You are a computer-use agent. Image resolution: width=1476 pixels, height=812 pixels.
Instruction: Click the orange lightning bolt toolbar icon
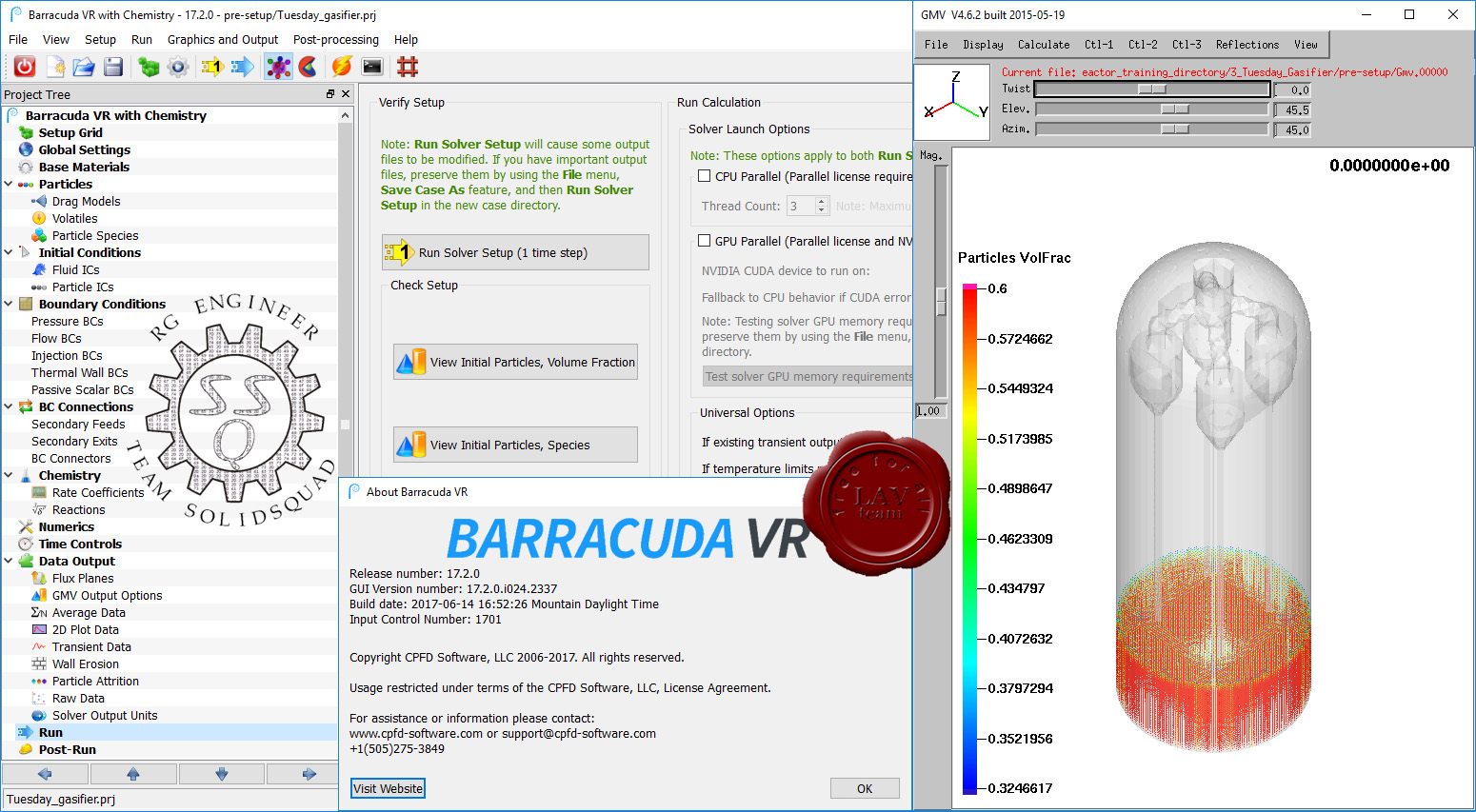(342, 67)
